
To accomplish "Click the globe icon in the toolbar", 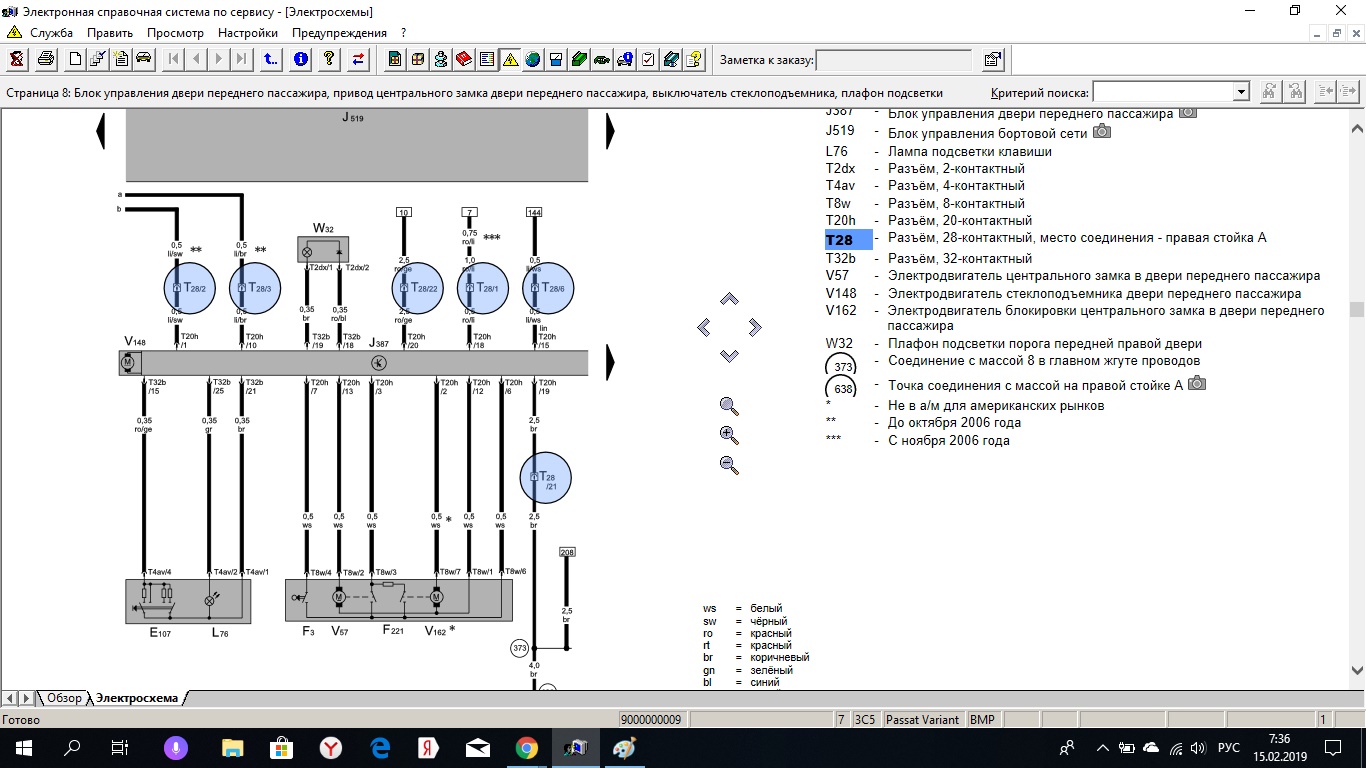I will coord(532,59).
